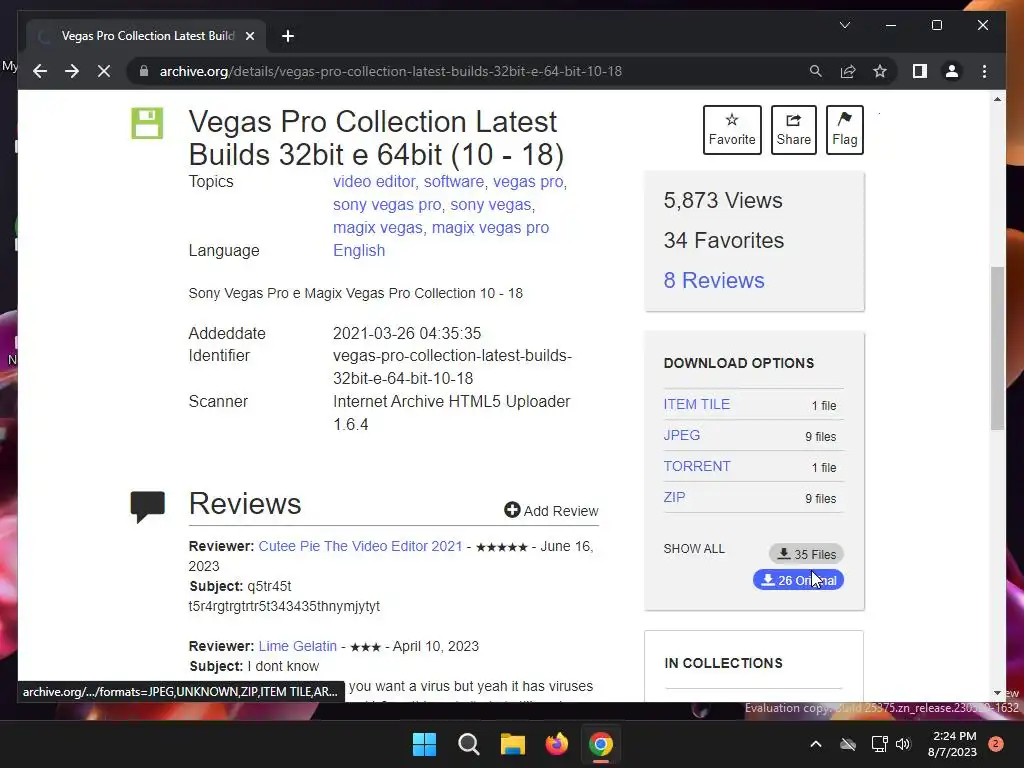The height and width of the screenshot is (768, 1024).
Task: Open the network display tray icon
Action: (x=880, y=744)
